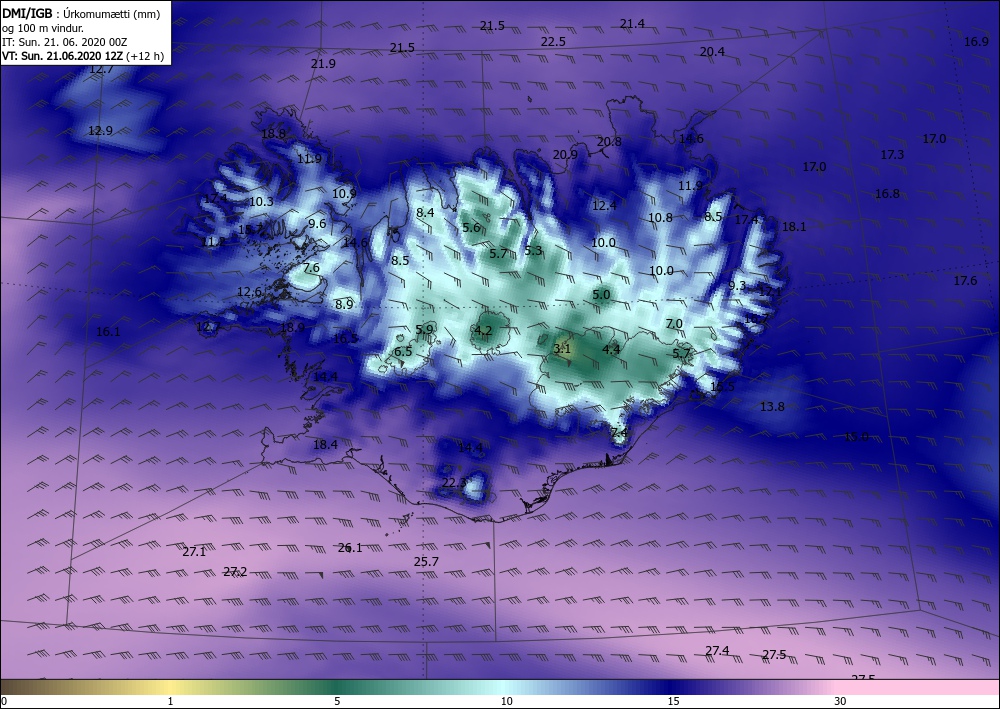Click the 18.1 value on the map
Image resolution: width=1000 pixels, height=709 pixels.
(x=794, y=226)
